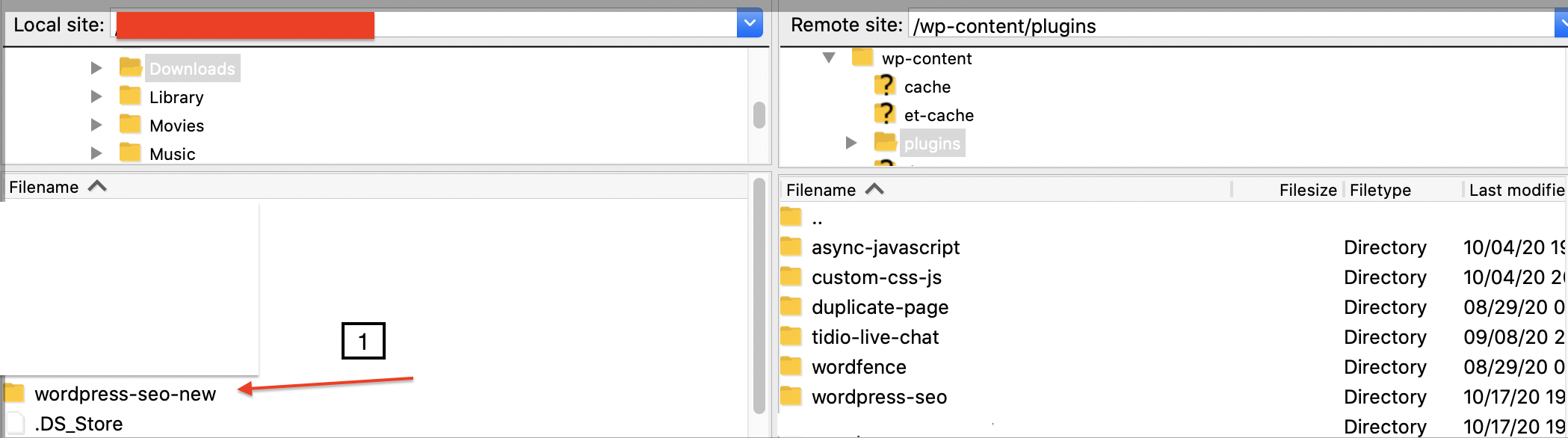The image size is (1568, 438).
Task: Expand the plugins remote folder
Action: tap(851, 143)
